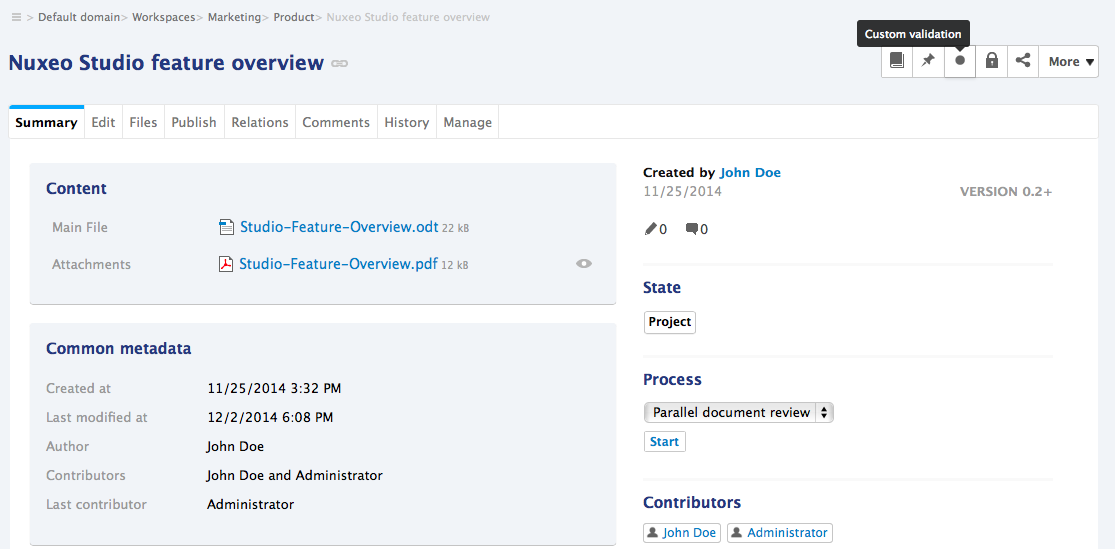
Task: Navigate to Product breadcrumb
Action: point(294,17)
